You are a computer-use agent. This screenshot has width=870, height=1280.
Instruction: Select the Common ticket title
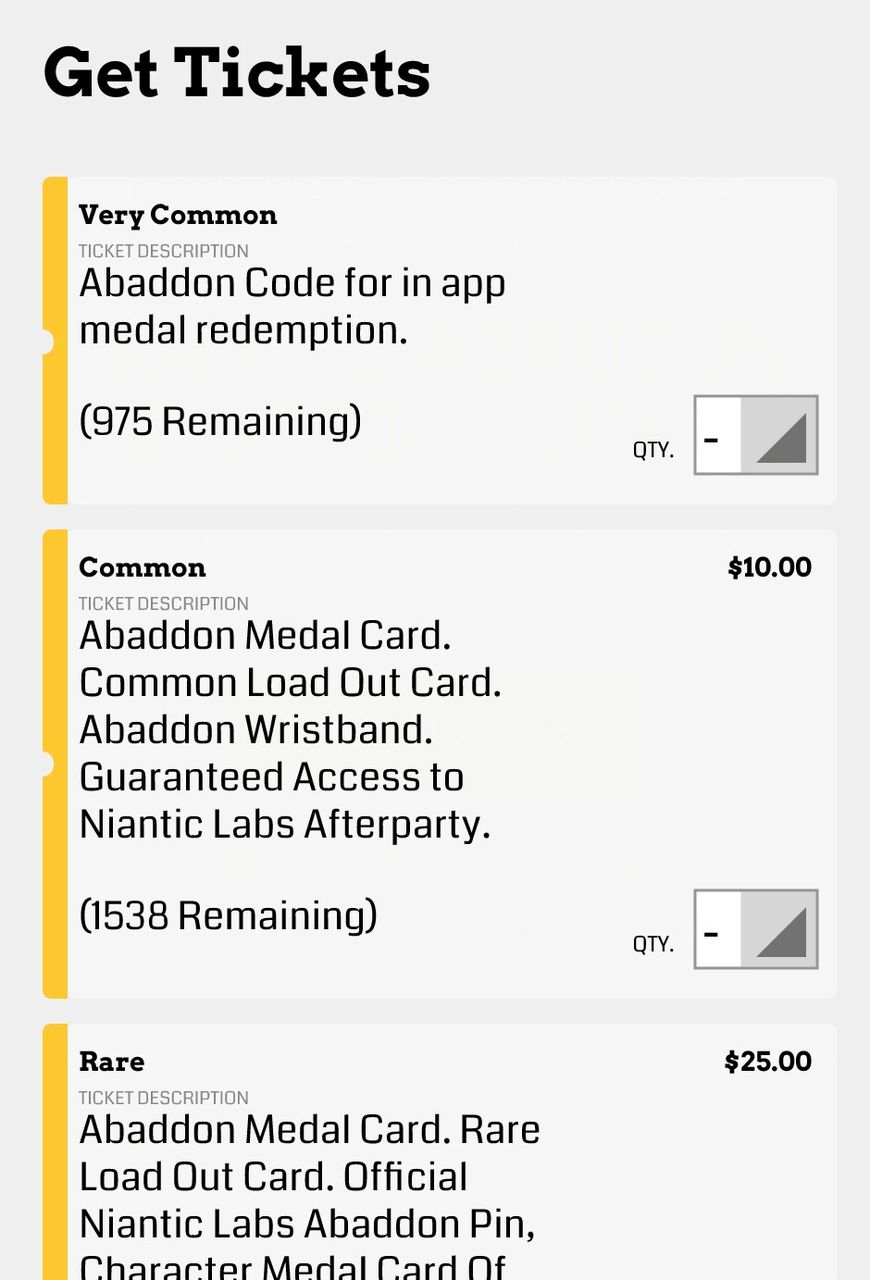coord(142,567)
